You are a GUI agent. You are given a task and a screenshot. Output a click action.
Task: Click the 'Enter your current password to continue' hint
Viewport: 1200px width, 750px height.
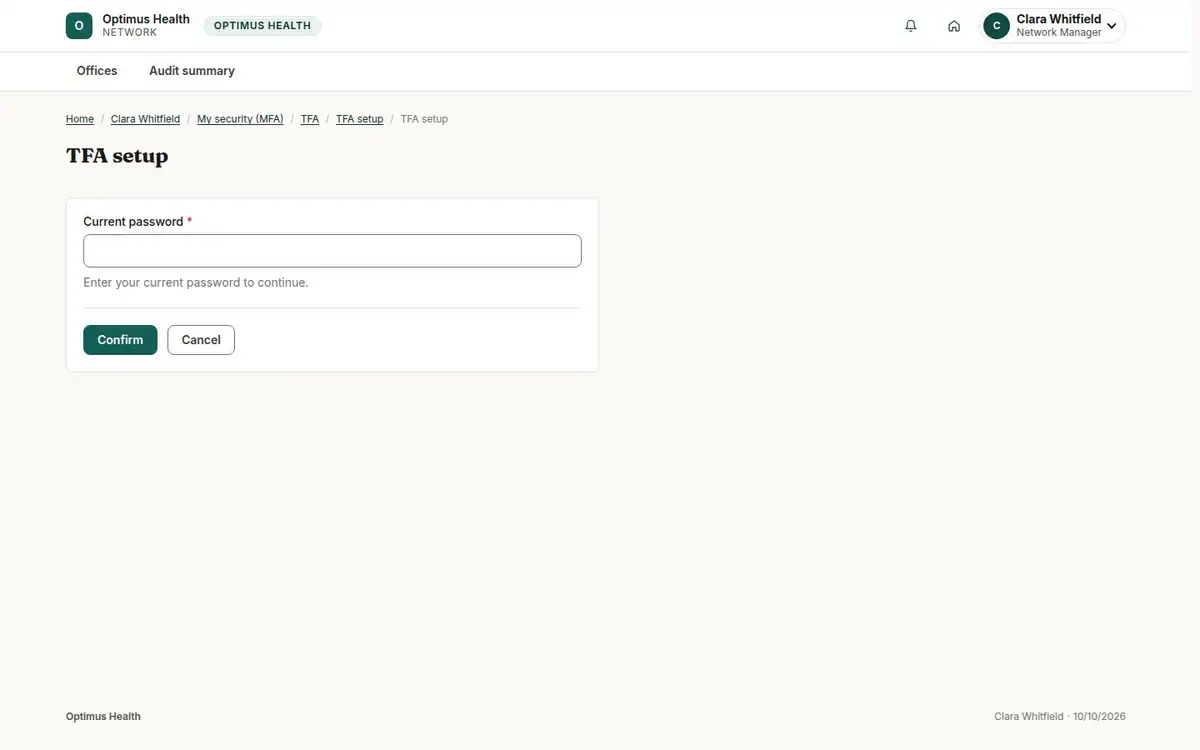[196, 283]
